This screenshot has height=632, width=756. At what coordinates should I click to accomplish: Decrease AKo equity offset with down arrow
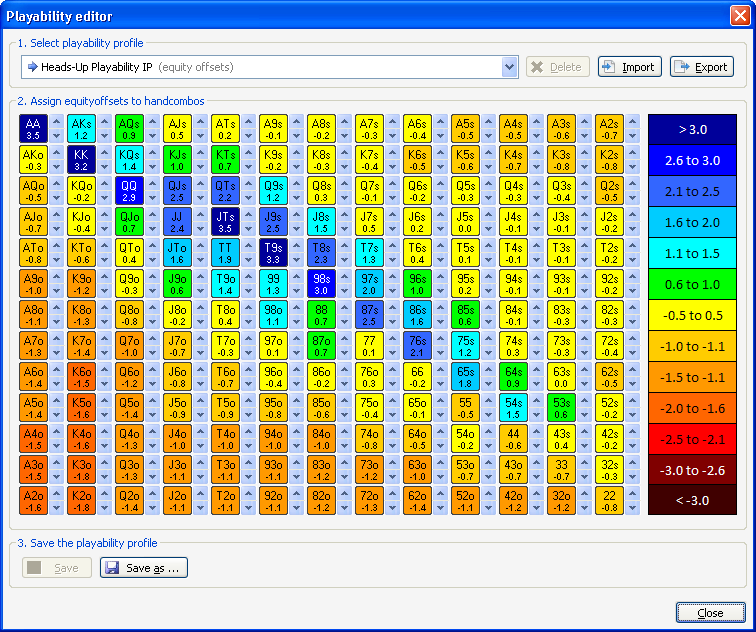56,167
